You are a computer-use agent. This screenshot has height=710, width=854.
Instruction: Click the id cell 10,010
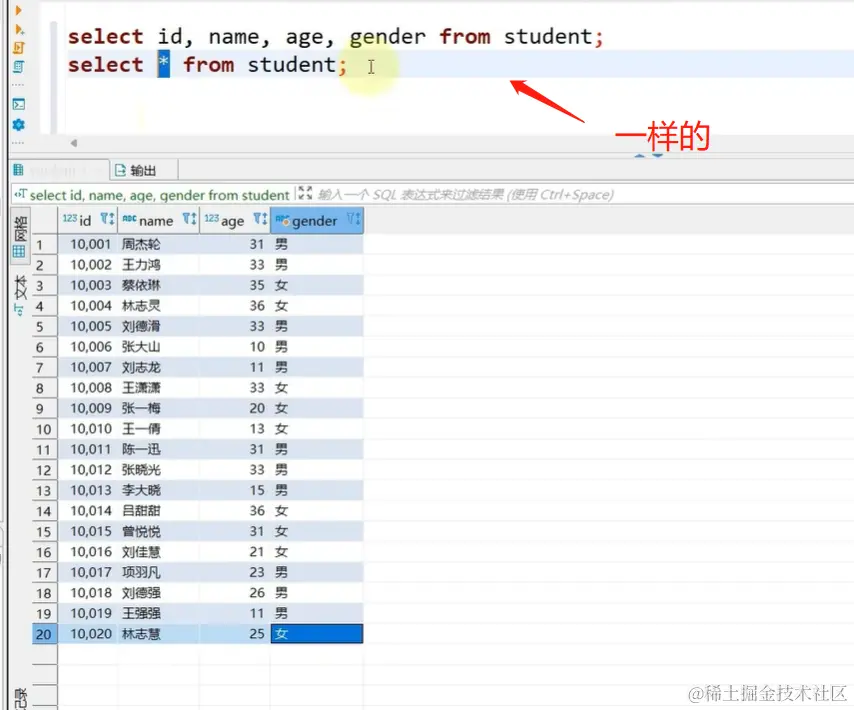click(x=88, y=429)
